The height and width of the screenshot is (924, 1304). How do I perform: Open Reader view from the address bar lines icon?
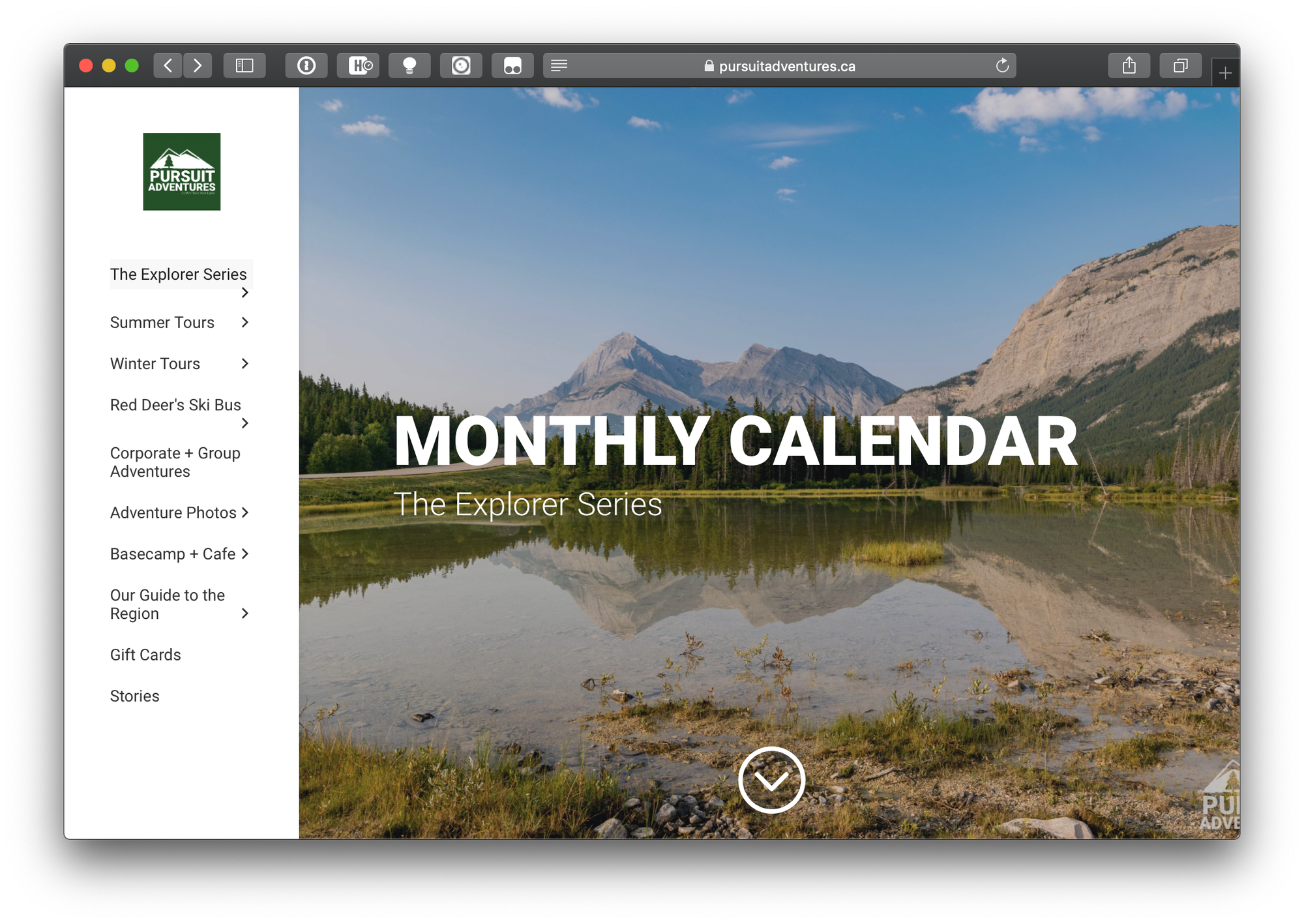(x=559, y=65)
